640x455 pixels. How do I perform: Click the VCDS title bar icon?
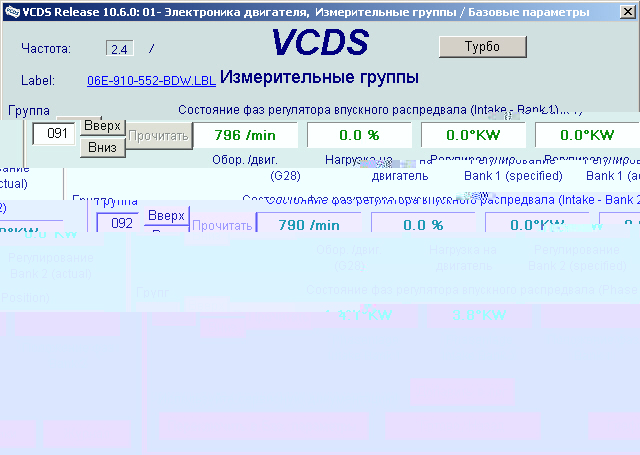point(12,12)
